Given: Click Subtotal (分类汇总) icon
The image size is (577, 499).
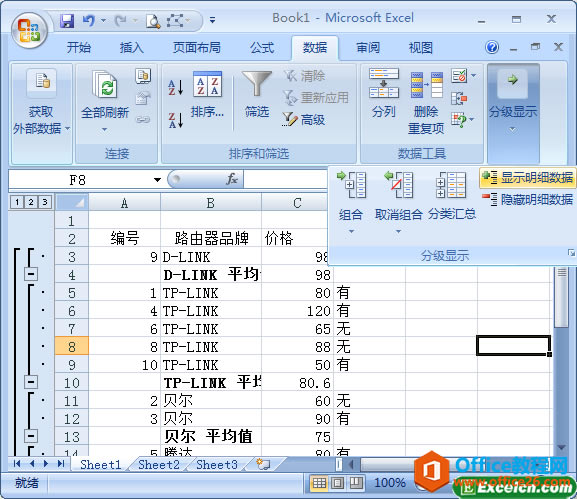Looking at the screenshot, I should (x=451, y=185).
